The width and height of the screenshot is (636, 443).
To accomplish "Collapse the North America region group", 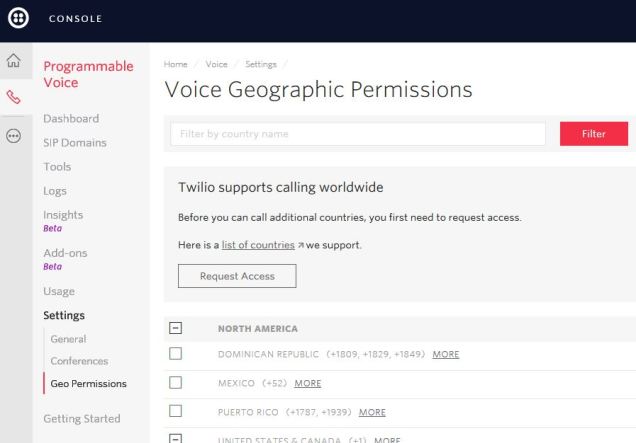I will 176,328.
